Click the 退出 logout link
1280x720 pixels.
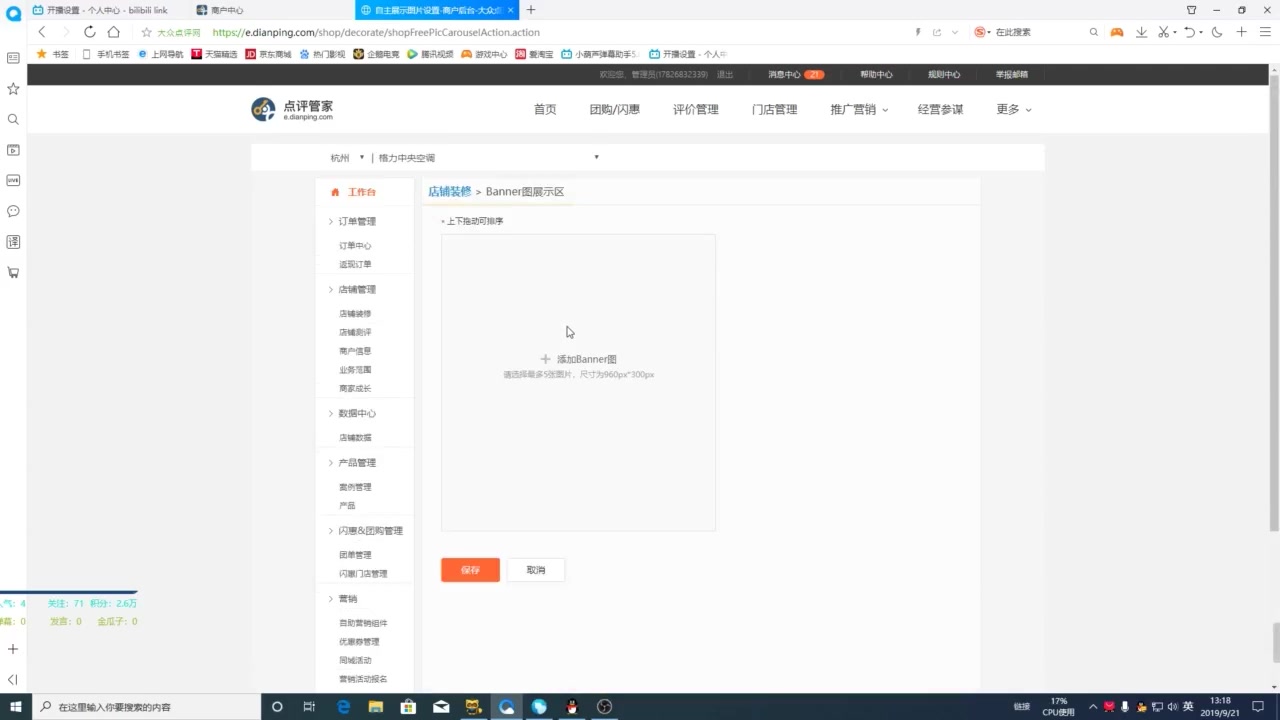tap(725, 75)
